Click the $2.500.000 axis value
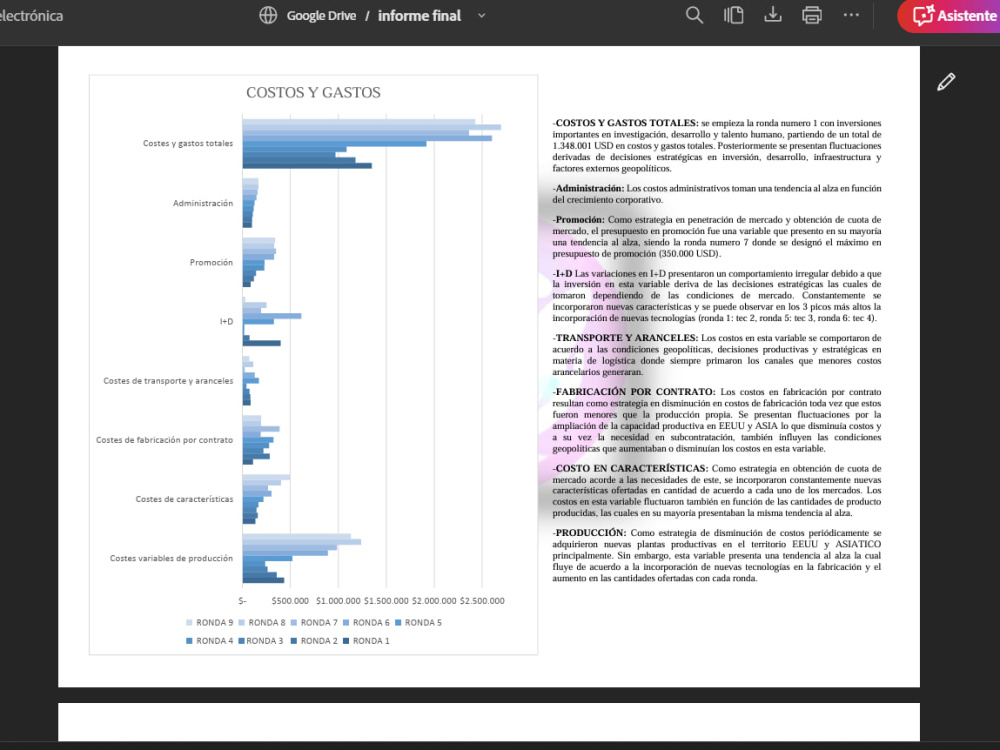Image resolution: width=1000 pixels, height=750 pixels. (482, 601)
